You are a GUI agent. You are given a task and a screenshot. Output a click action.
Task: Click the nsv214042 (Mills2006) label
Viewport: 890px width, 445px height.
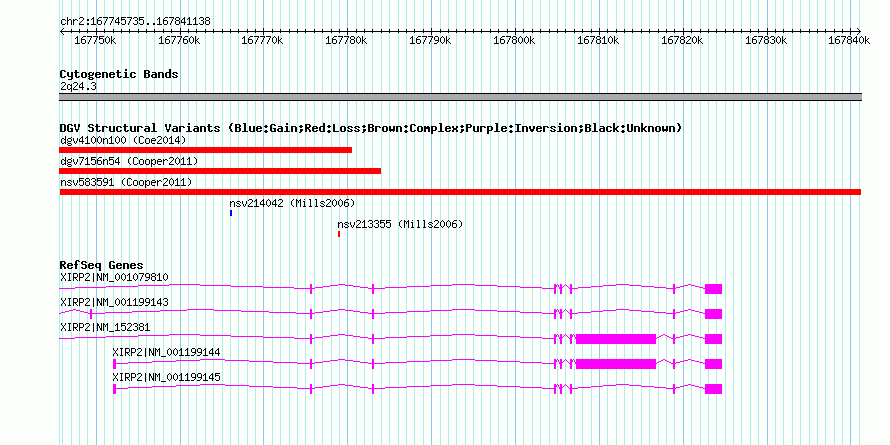292,203
